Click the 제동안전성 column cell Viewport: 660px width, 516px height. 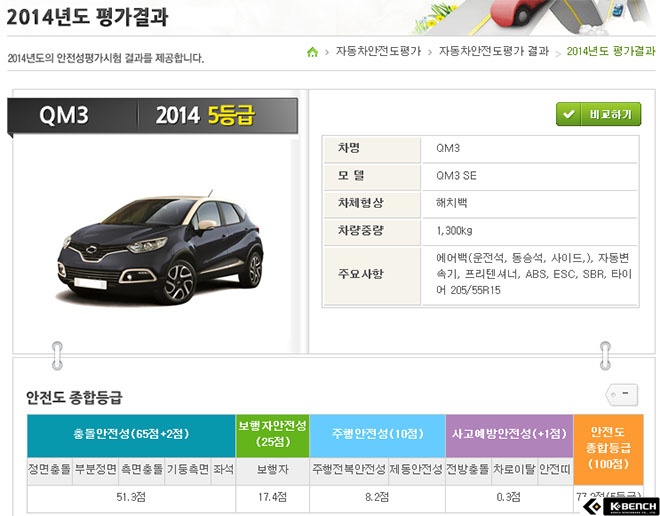click(x=416, y=471)
